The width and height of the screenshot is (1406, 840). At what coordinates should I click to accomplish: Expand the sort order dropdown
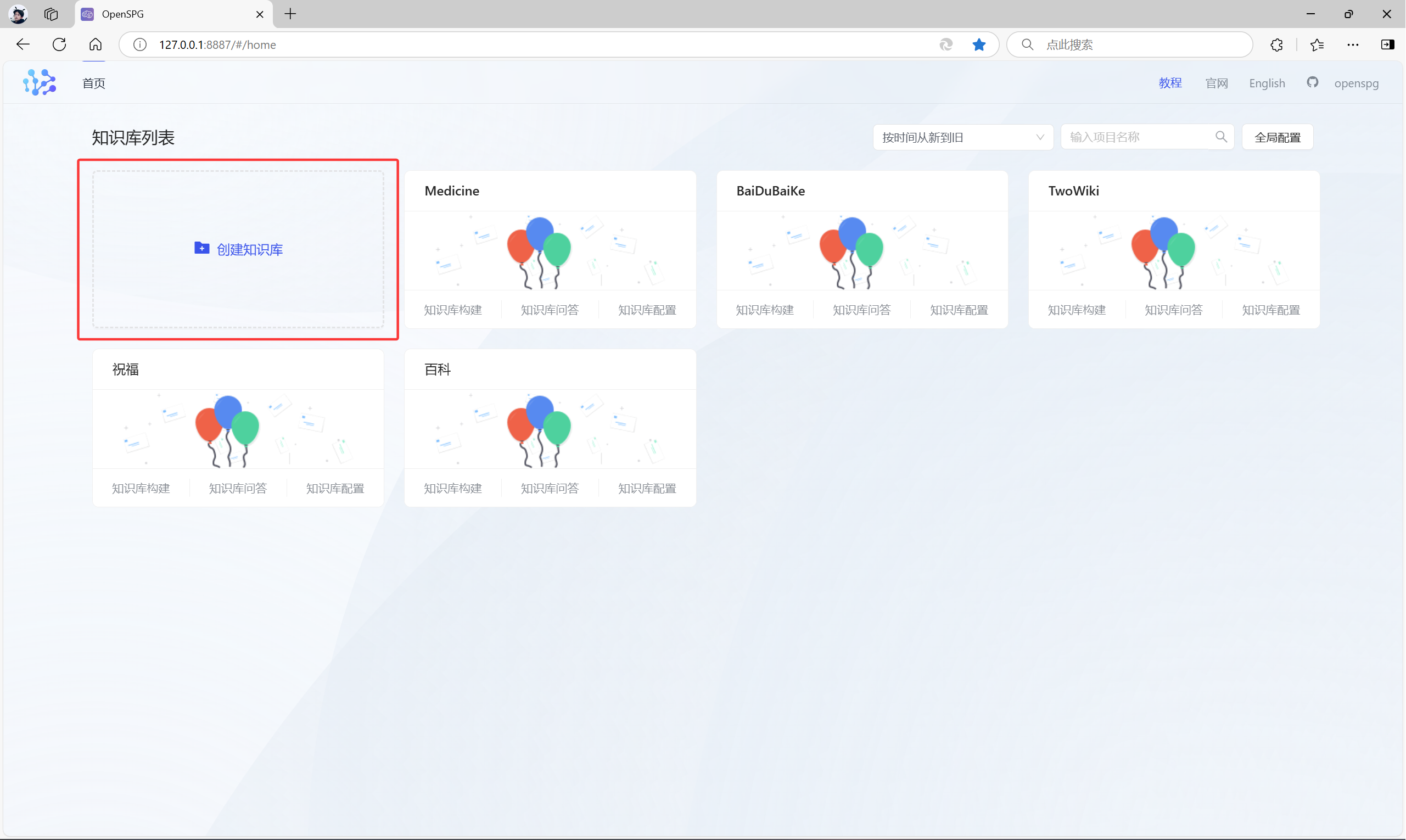pos(962,138)
